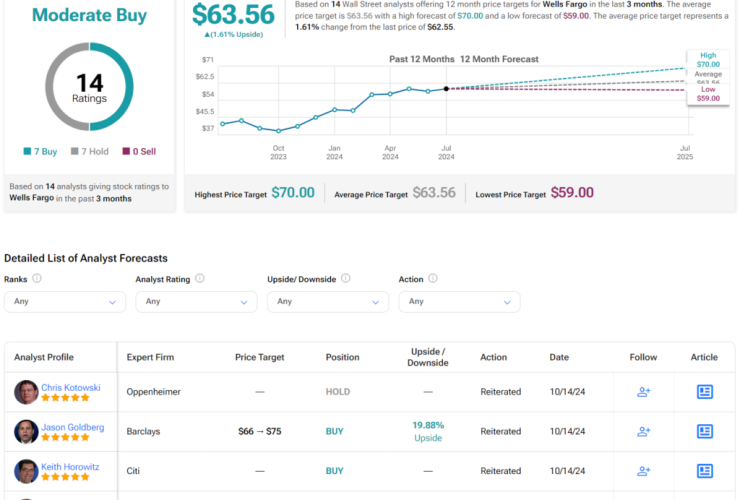This screenshot has width=740, height=500.
Task: Click the Moderate Buy consensus heading
Action: pyautogui.click(x=89, y=15)
